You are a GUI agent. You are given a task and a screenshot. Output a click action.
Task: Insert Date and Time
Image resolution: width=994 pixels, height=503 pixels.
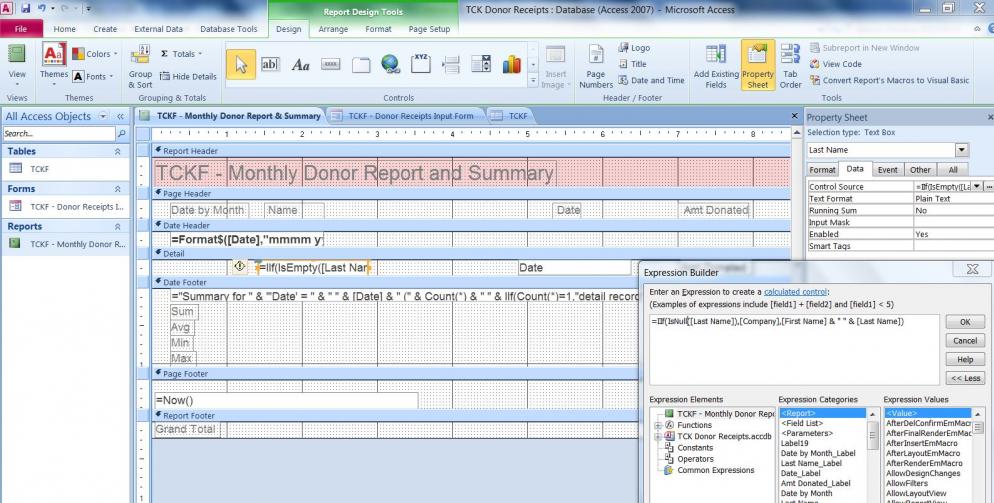[x=651, y=81]
